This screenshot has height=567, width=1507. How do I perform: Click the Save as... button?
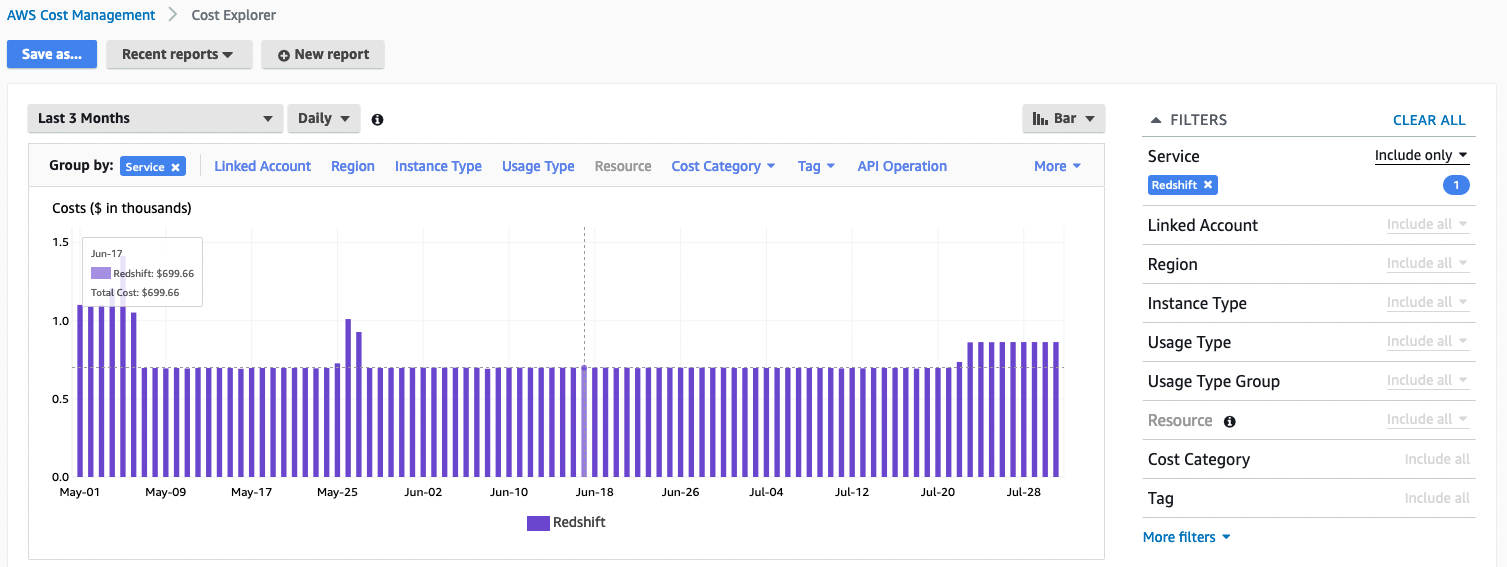coord(52,54)
